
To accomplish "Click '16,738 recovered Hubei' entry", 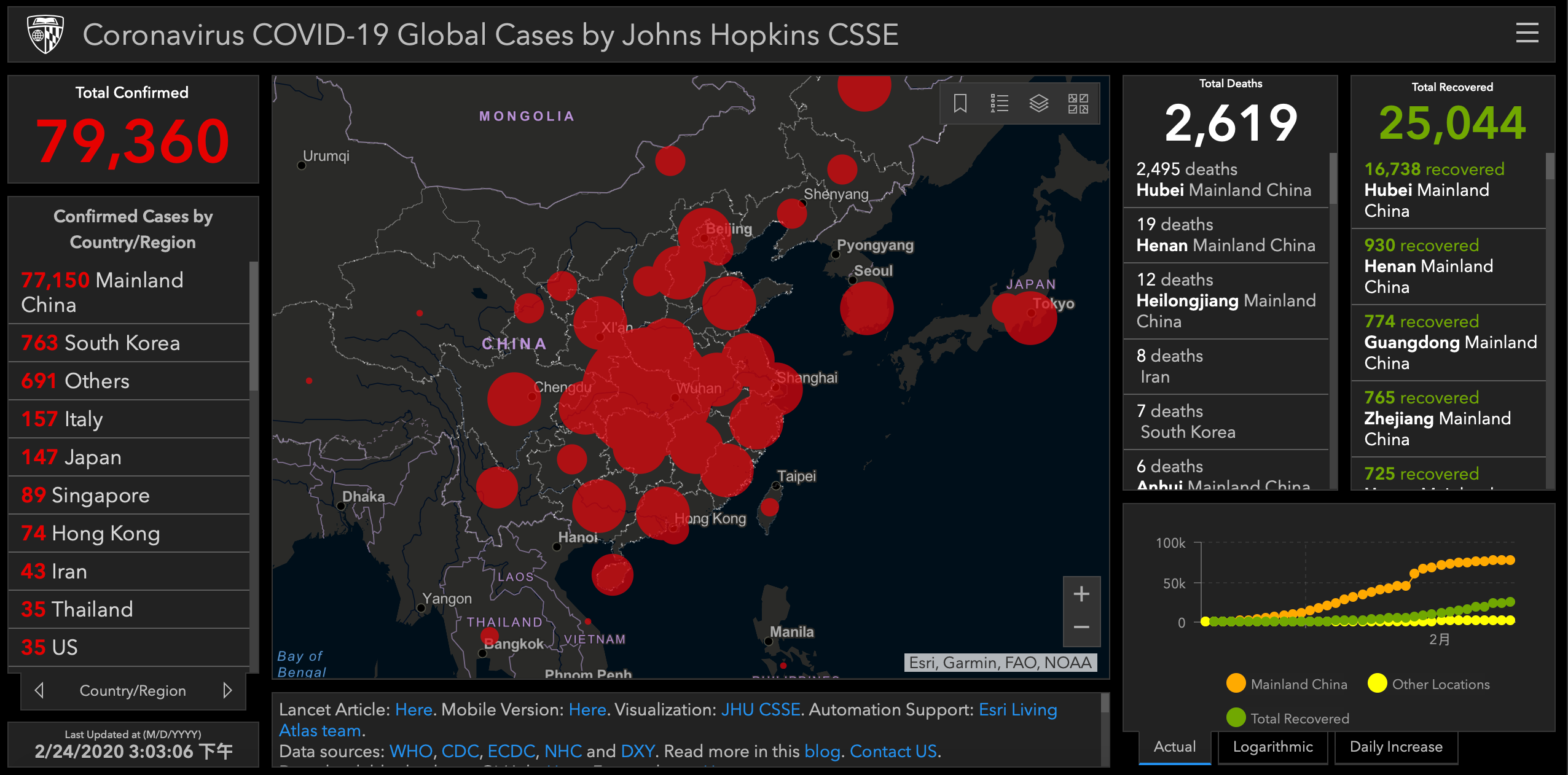I will (x=1448, y=190).
